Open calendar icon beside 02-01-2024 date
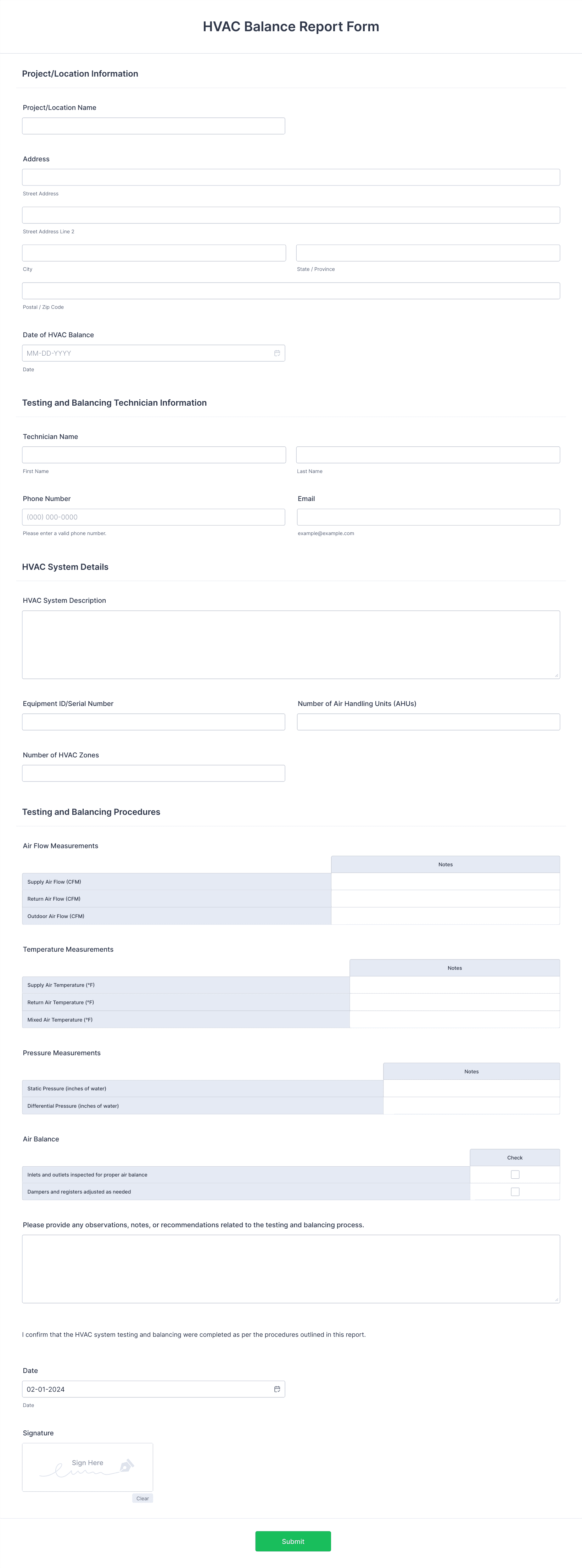 click(x=277, y=1389)
